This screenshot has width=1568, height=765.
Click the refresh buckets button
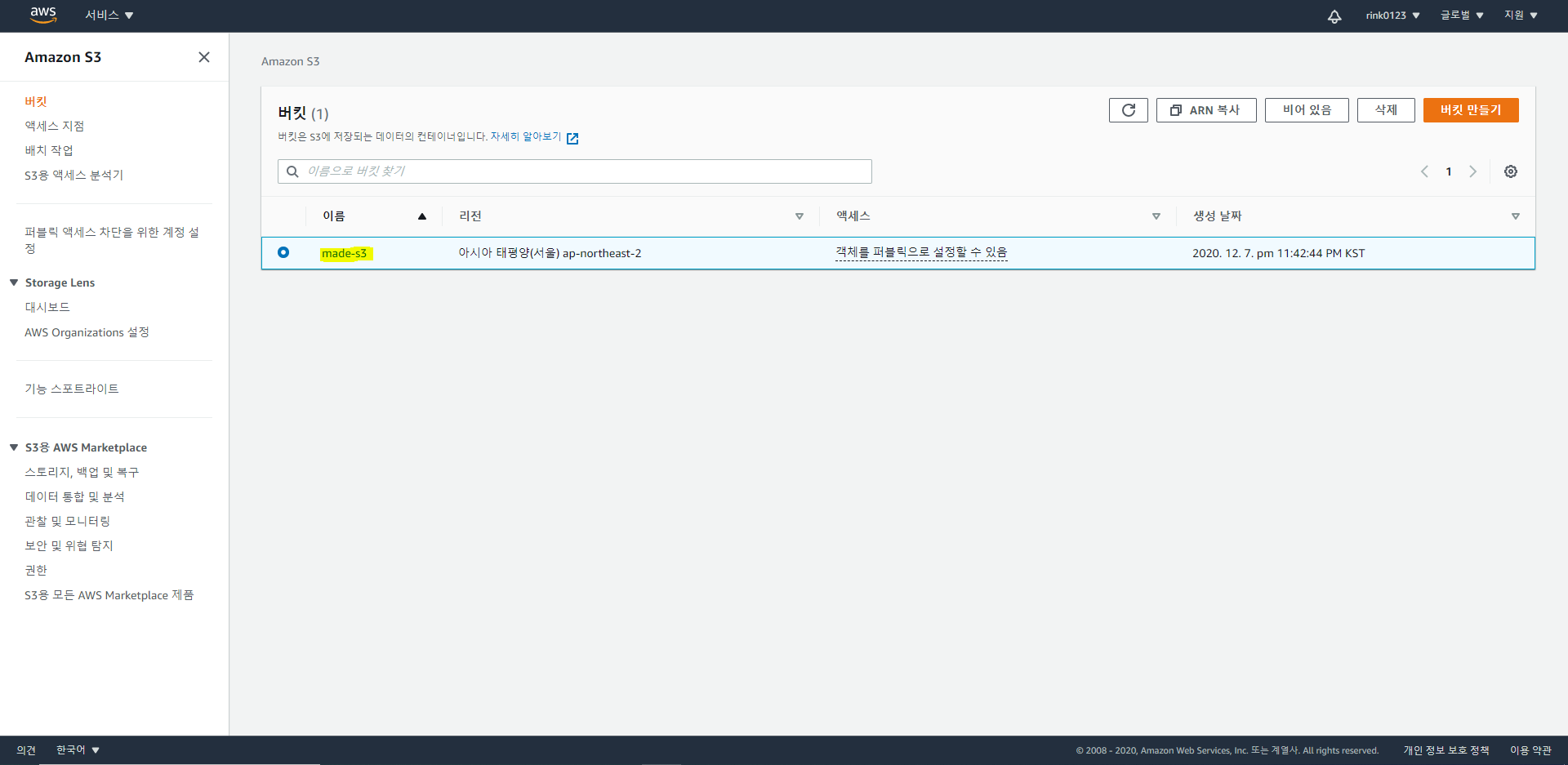pos(1129,110)
